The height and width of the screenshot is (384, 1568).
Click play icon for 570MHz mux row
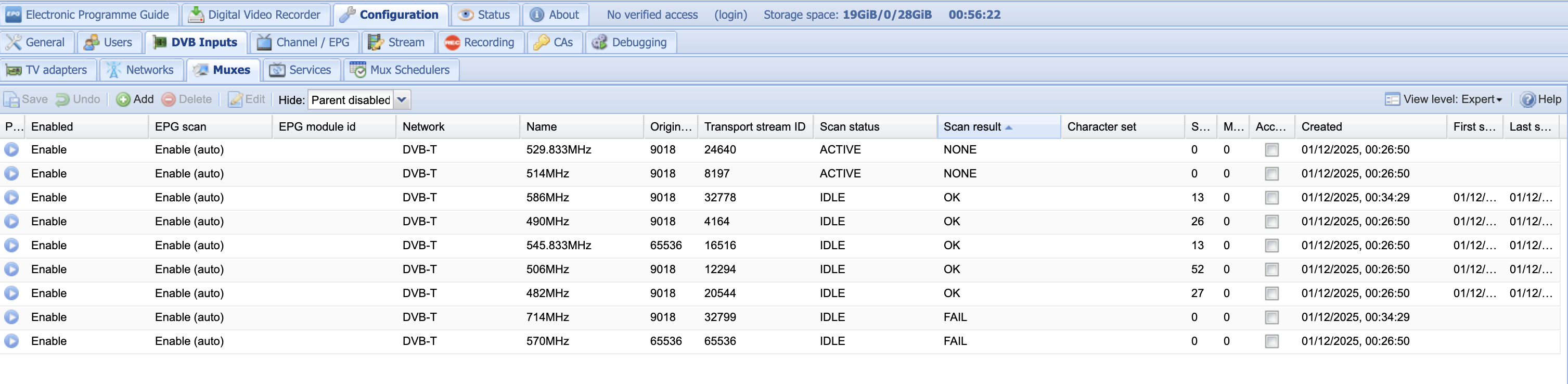[11, 341]
